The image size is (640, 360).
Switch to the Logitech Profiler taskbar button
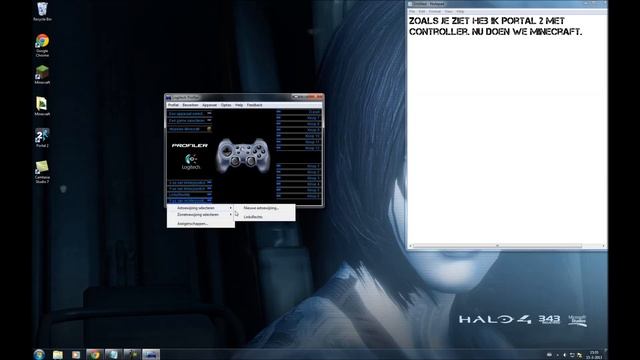pyautogui.click(x=151, y=355)
